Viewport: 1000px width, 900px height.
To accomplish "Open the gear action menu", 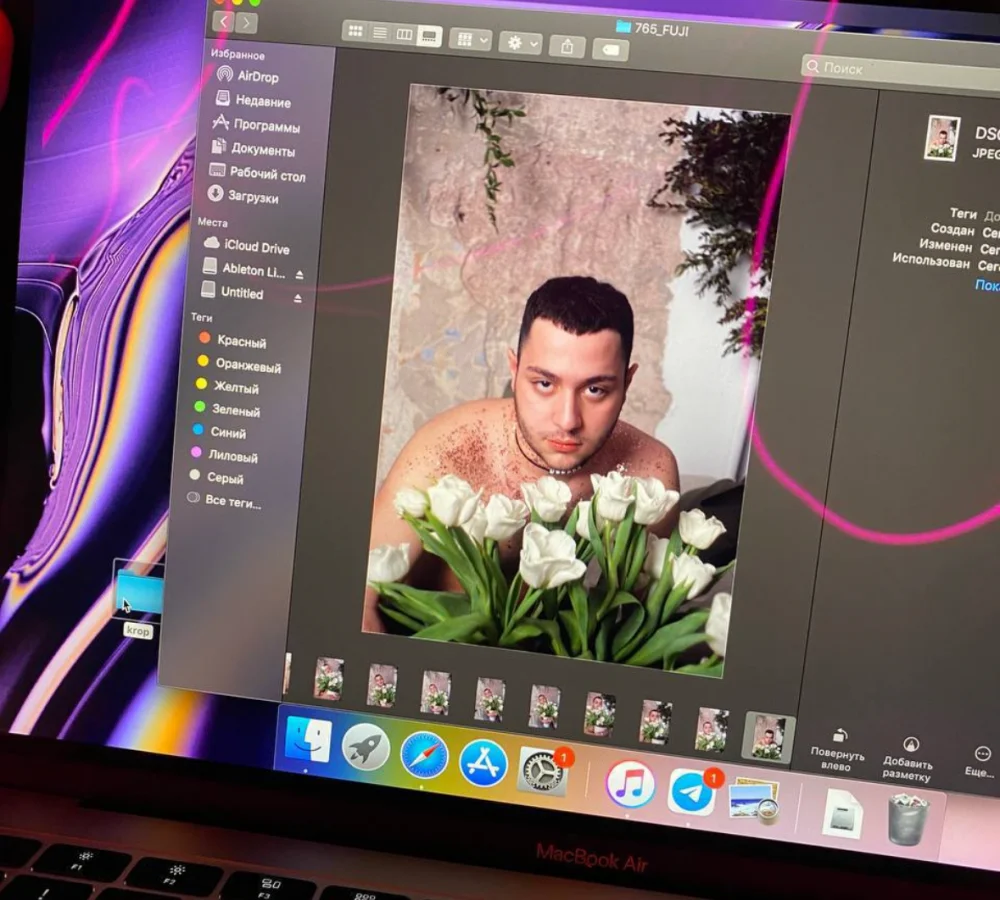I will (x=520, y=43).
